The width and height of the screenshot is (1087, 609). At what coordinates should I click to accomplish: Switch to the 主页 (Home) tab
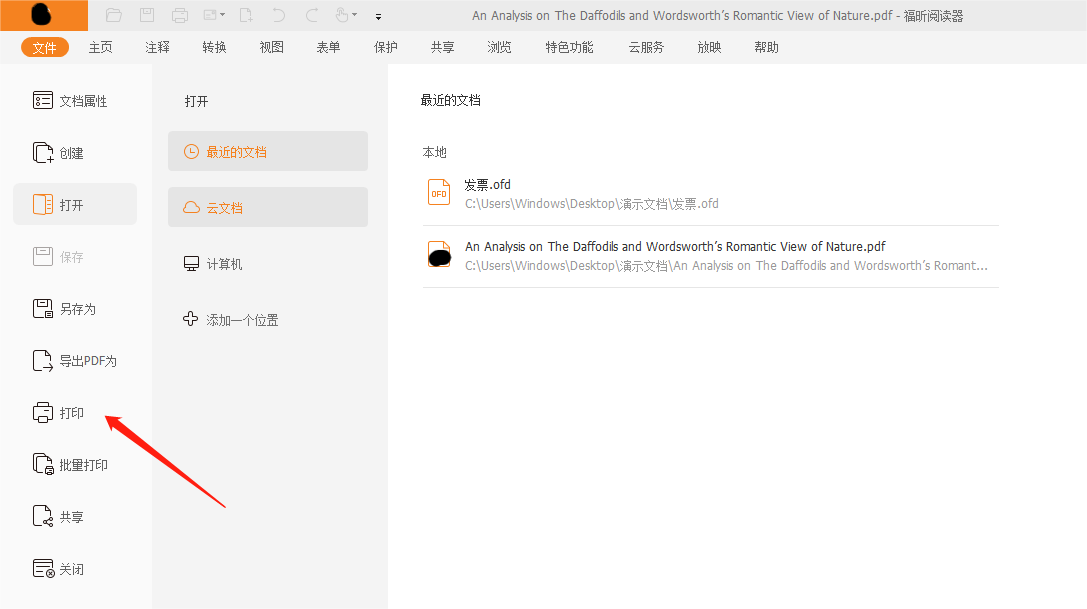point(100,46)
